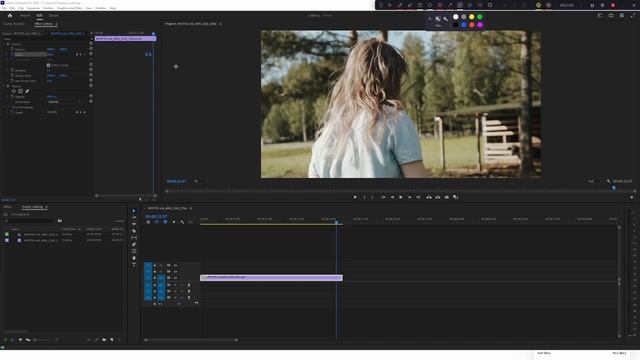This screenshot has width=640, height=360.
Task: Select the magenta annotation color swatch
Action: coord(480,25)
